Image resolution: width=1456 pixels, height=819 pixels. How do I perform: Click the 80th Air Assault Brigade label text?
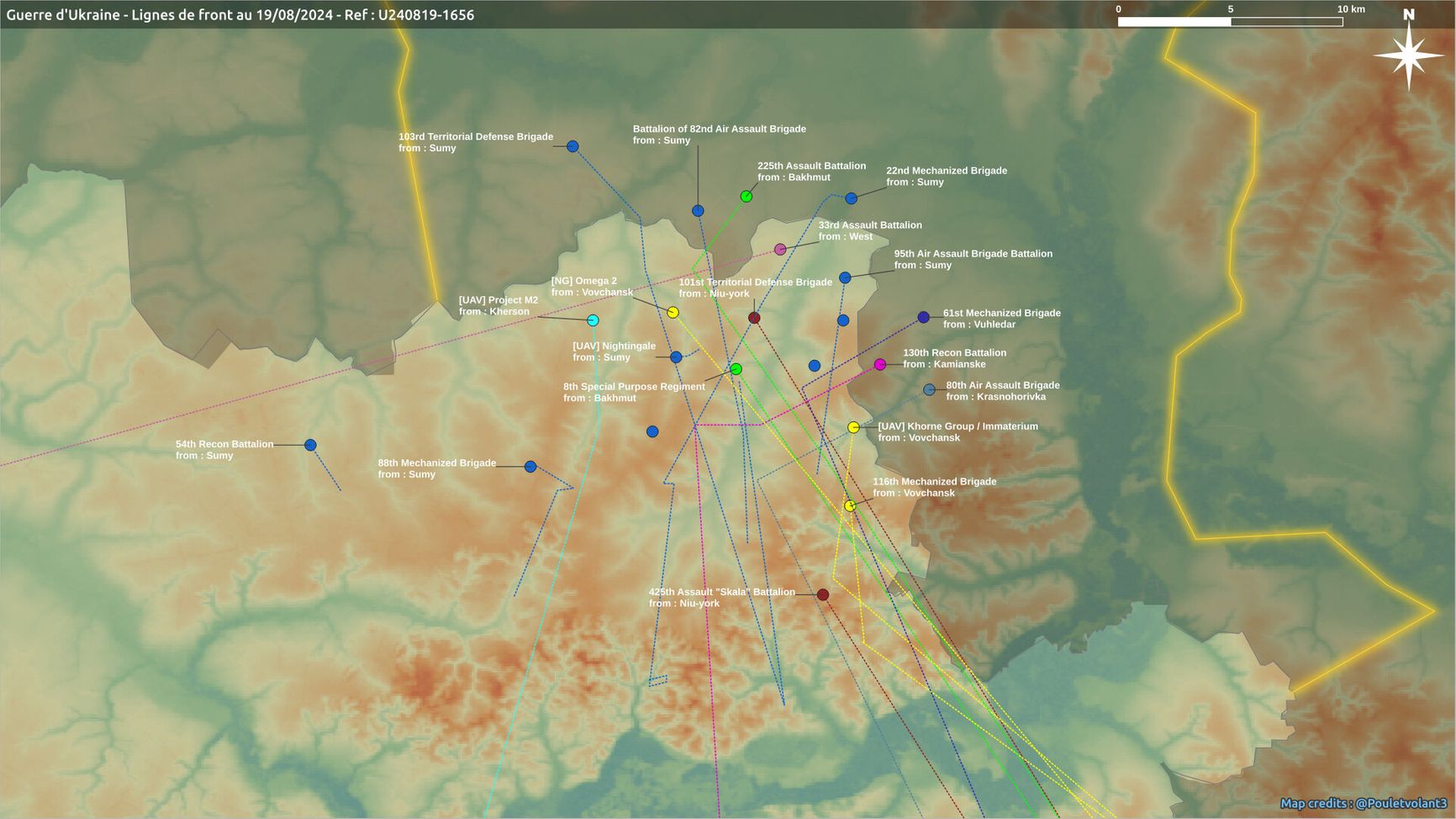[x=1002, y=391]
